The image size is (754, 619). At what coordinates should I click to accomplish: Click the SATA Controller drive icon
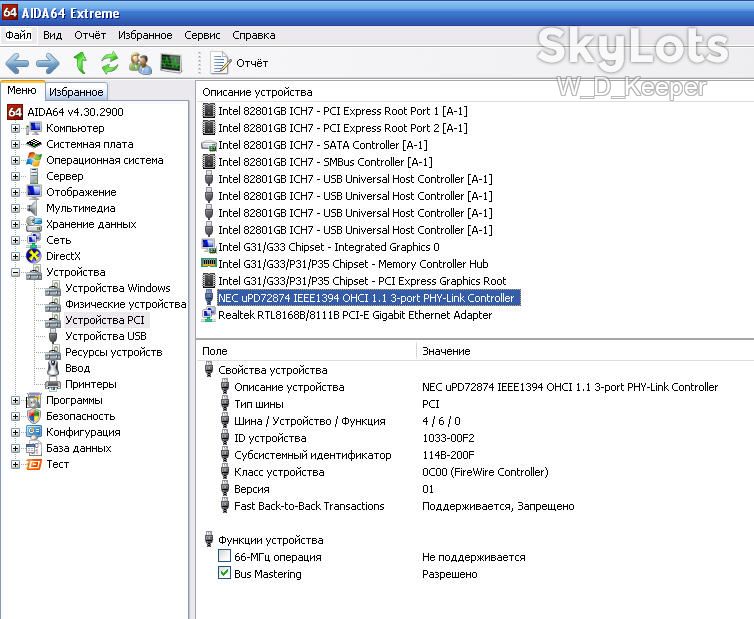(x=208, y=145)
